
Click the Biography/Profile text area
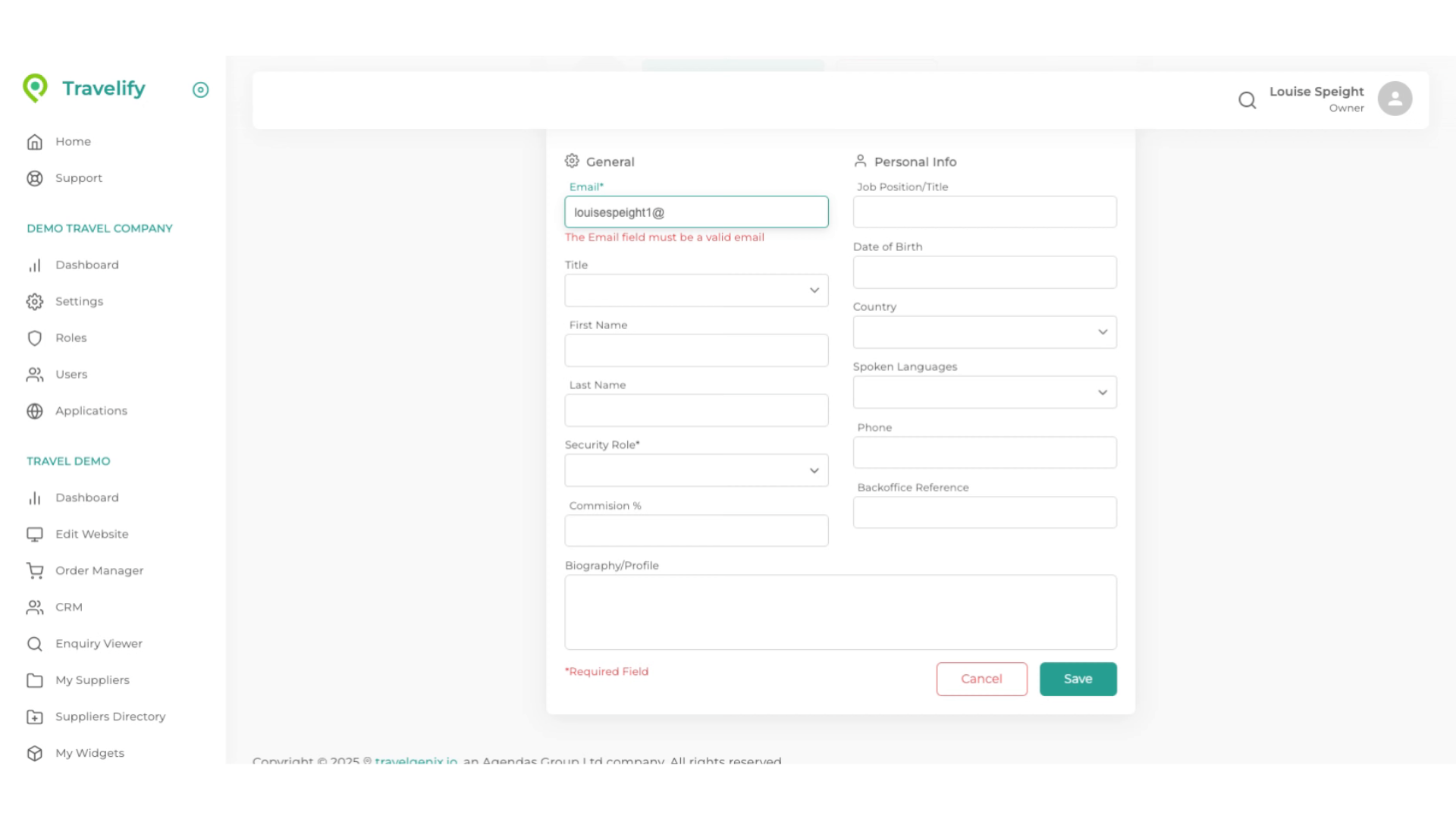pos(839,612)
